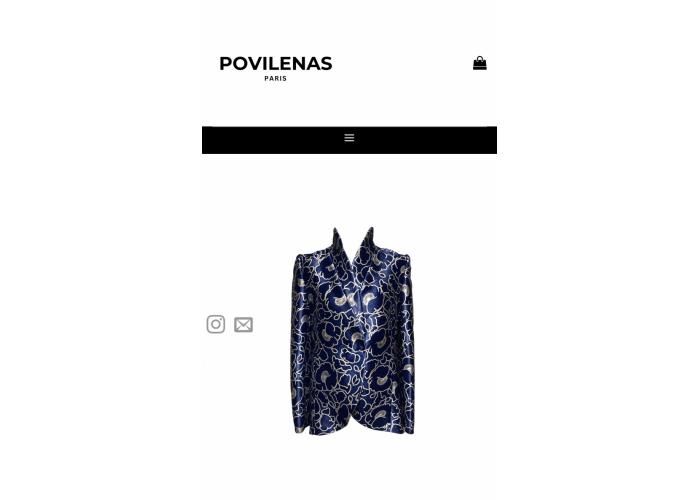Click the left sleeve of the jacket
700x500 pixels.
(300, 344)
